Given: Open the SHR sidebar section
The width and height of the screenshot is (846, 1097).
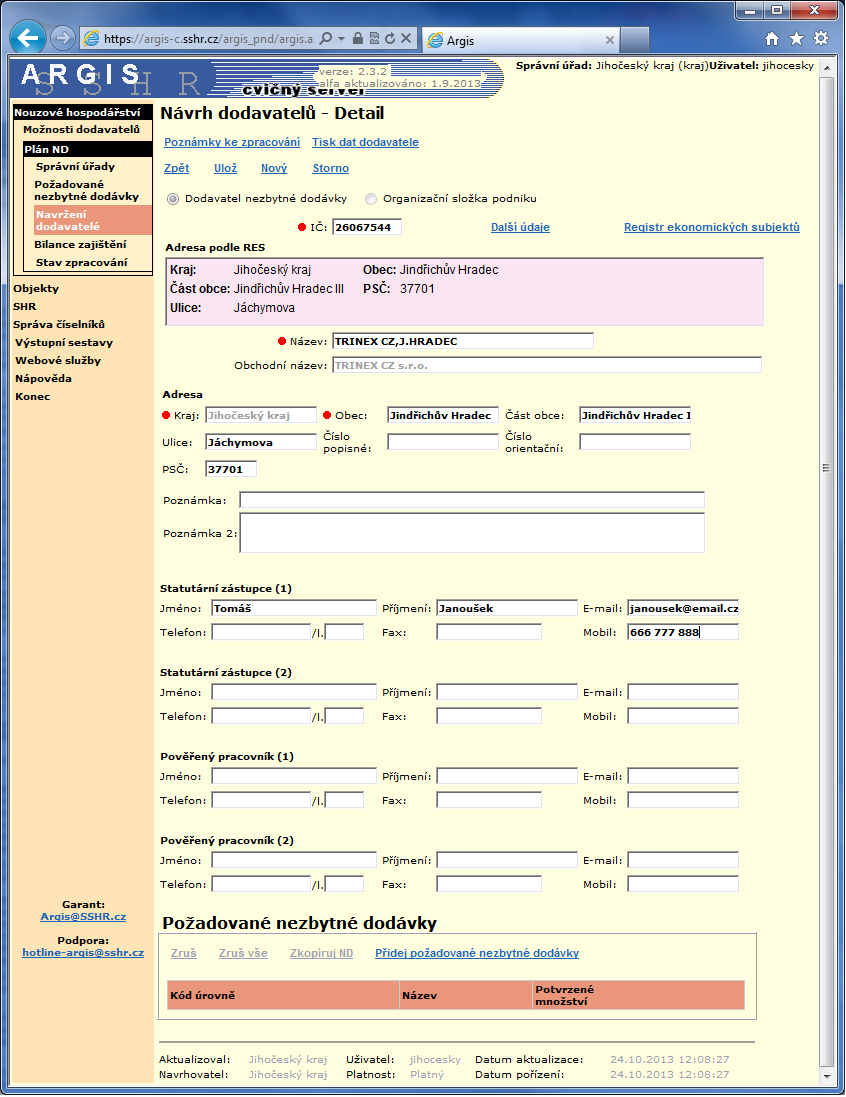Looking at the screenshot, I should [24, 306].
